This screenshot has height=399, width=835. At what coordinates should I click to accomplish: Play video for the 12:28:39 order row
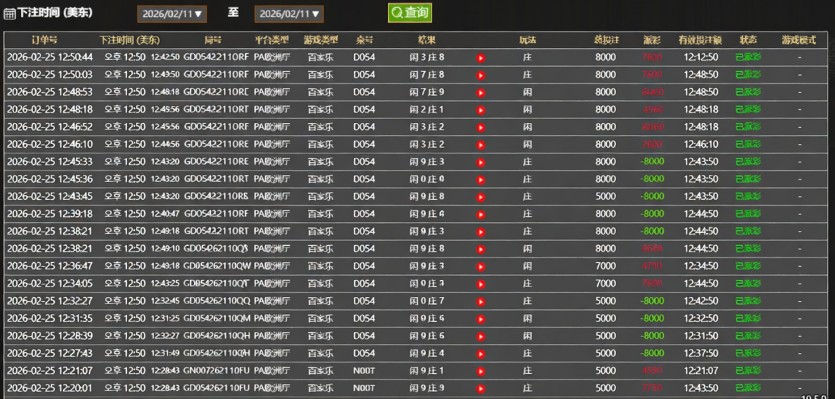pos(481,336)
